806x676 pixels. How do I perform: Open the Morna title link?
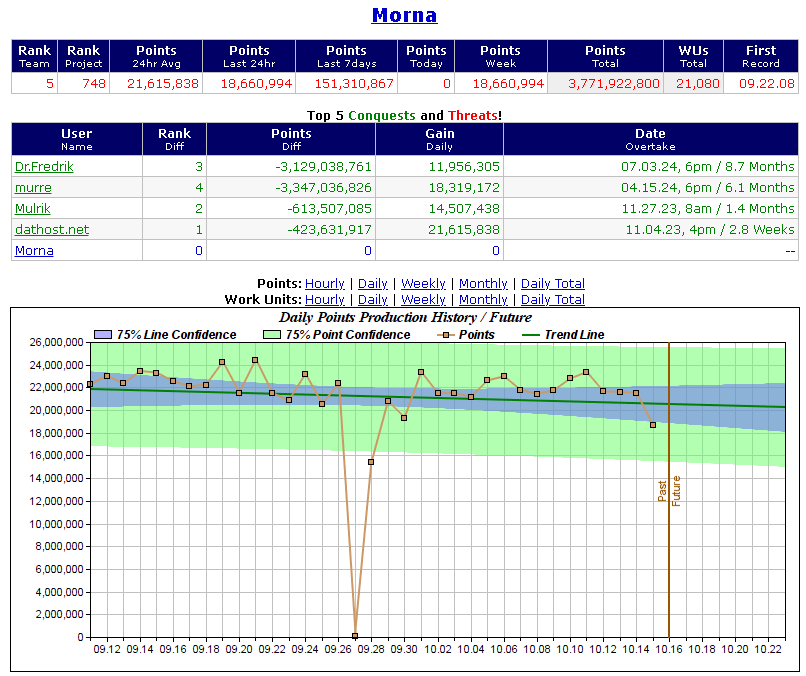(x=404, y=15)
